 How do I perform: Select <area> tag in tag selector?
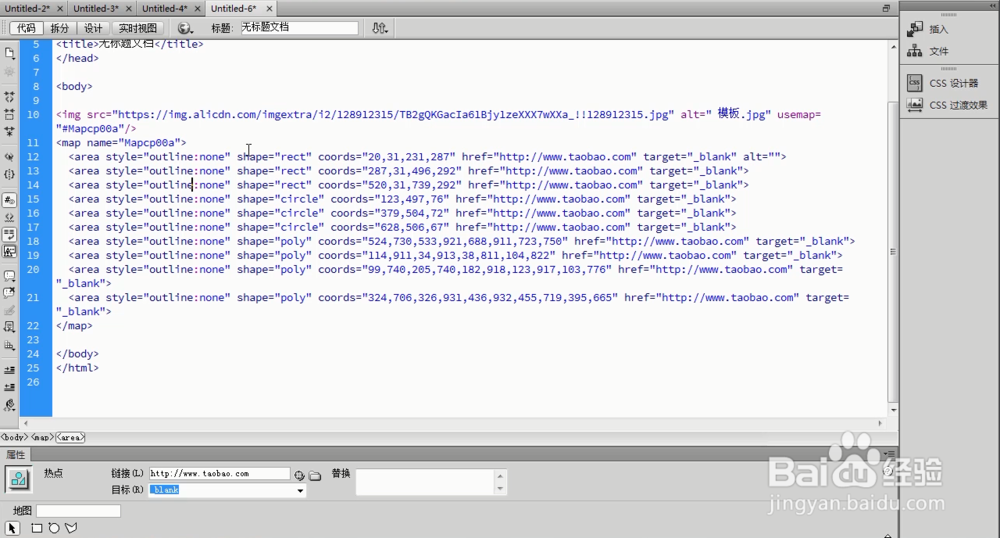(x=70, y=437)
